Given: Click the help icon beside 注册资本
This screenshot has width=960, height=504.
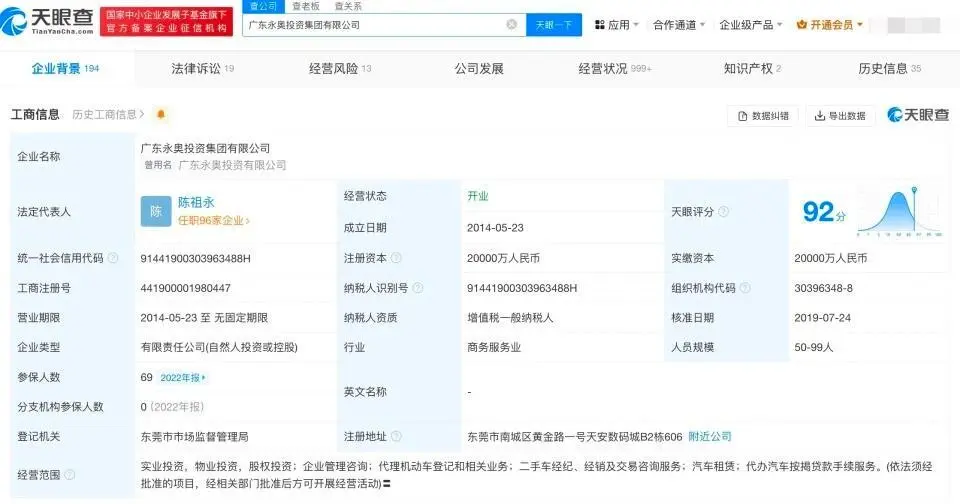Looking at the screenshot, I should (x=396, y=258).
